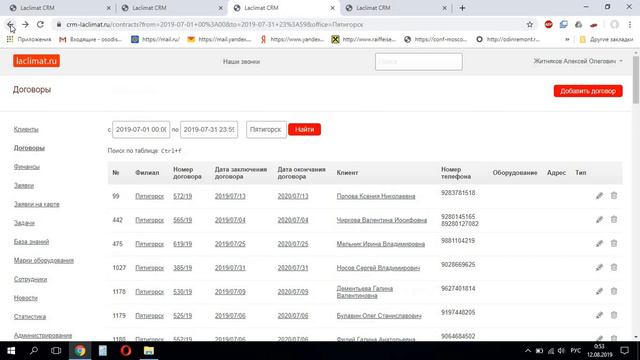Open volume control in system tray
Screen dimensions: 640x360
click(x=561, y=351)
